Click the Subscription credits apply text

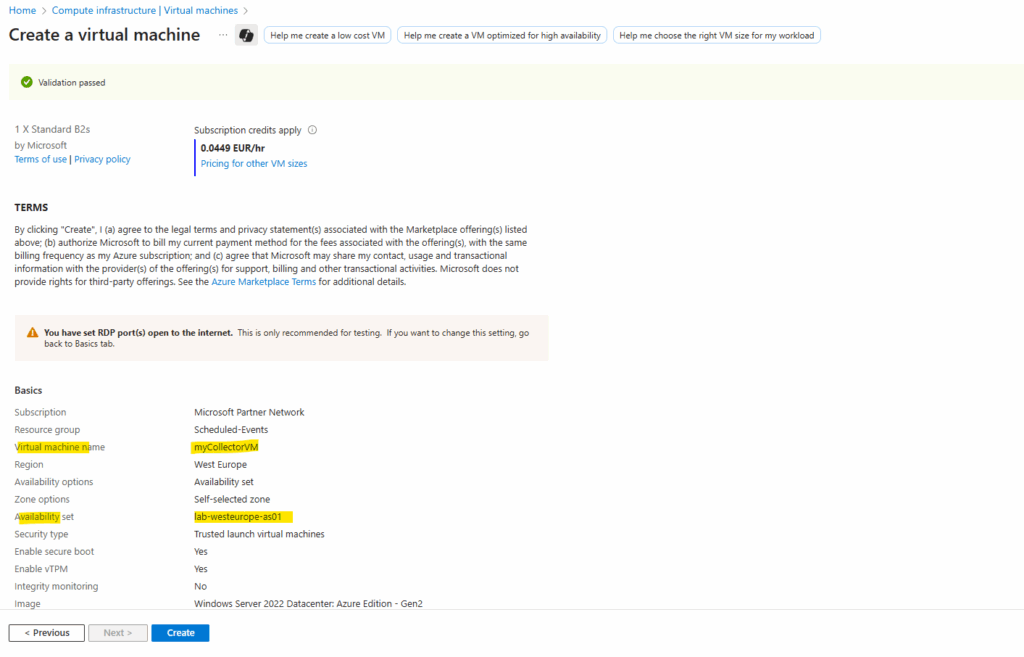point(248,130)
